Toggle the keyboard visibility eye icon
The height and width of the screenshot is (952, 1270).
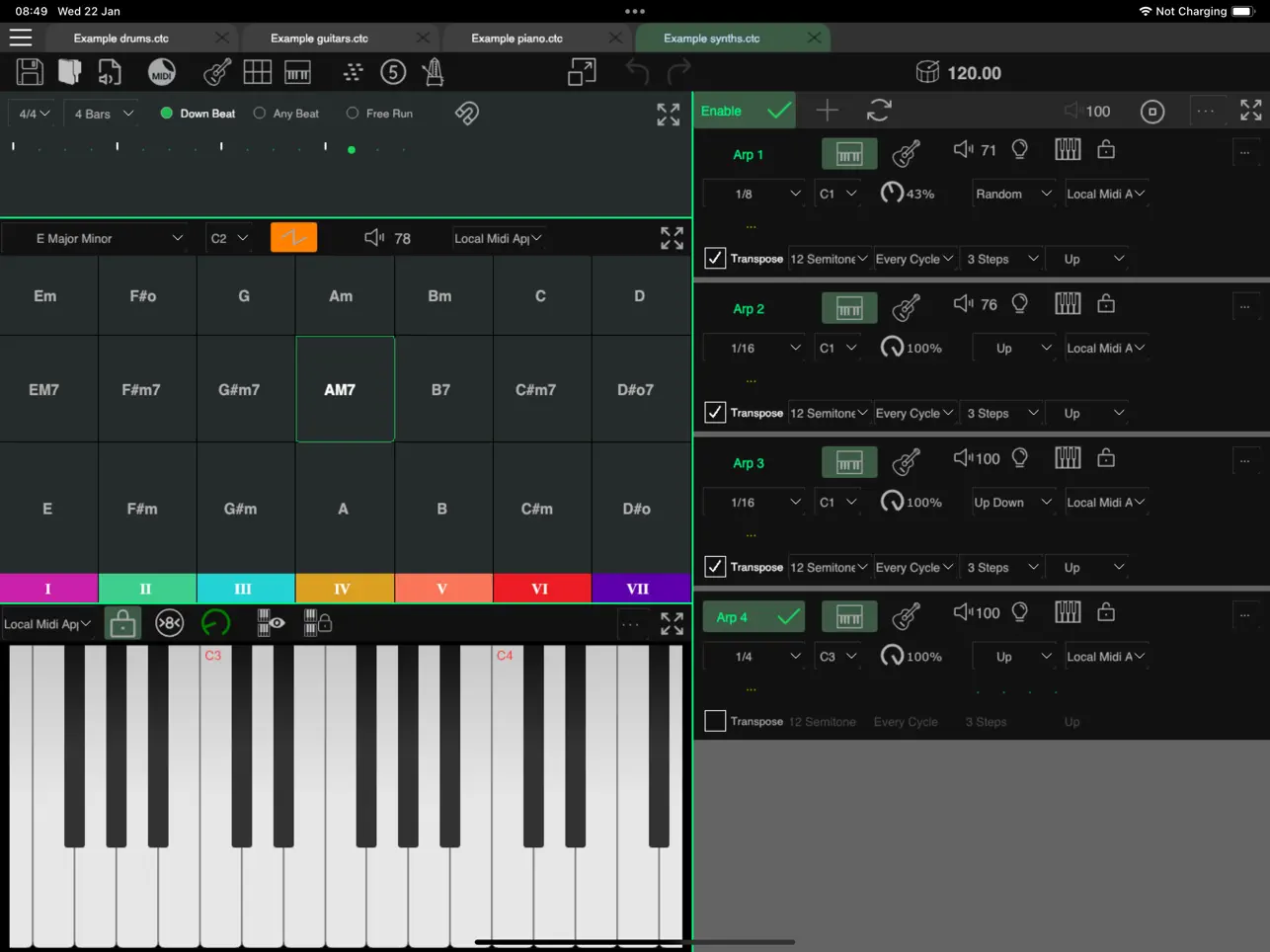click(x=271, y=623)
